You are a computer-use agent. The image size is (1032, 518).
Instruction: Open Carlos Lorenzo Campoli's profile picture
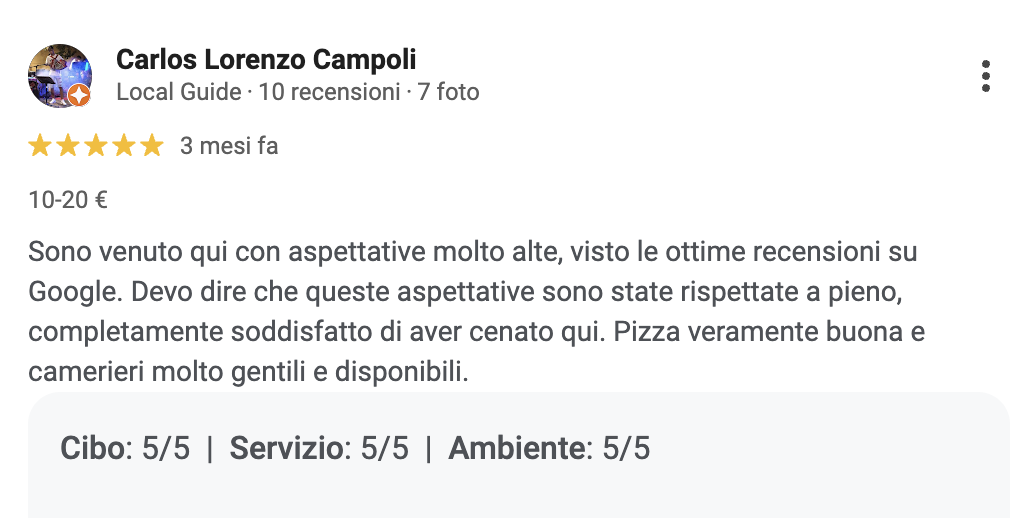(58, 75)
